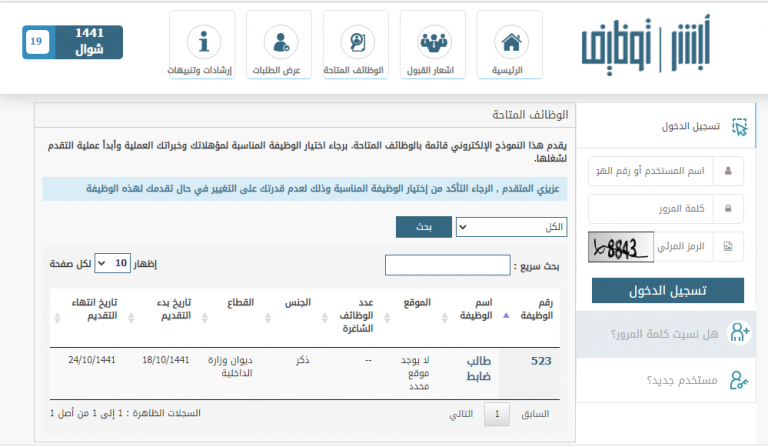Click the اشعار القبول icon
Screen dimensions: 768x447
433,43
